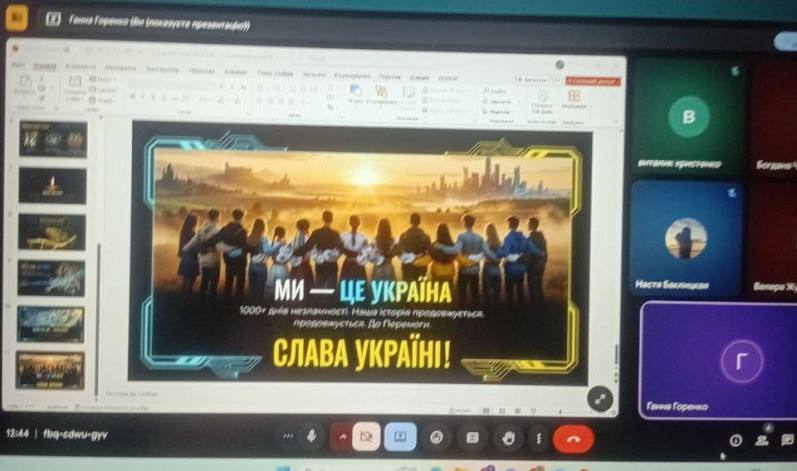Select the last slide thumbnail showing the crowd
The width and height of the screenshot is (797, 471).
coord(50,370)
